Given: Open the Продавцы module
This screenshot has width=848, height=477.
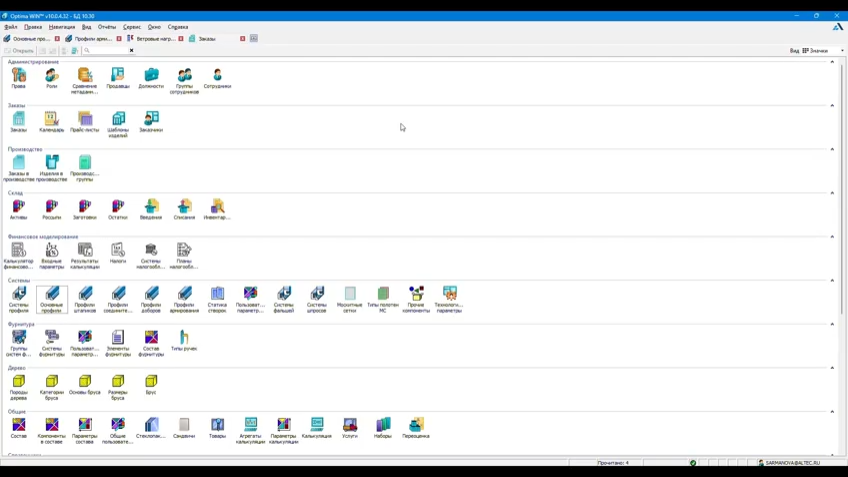Looking at the screenshot, I should click(x=118, y=78).
